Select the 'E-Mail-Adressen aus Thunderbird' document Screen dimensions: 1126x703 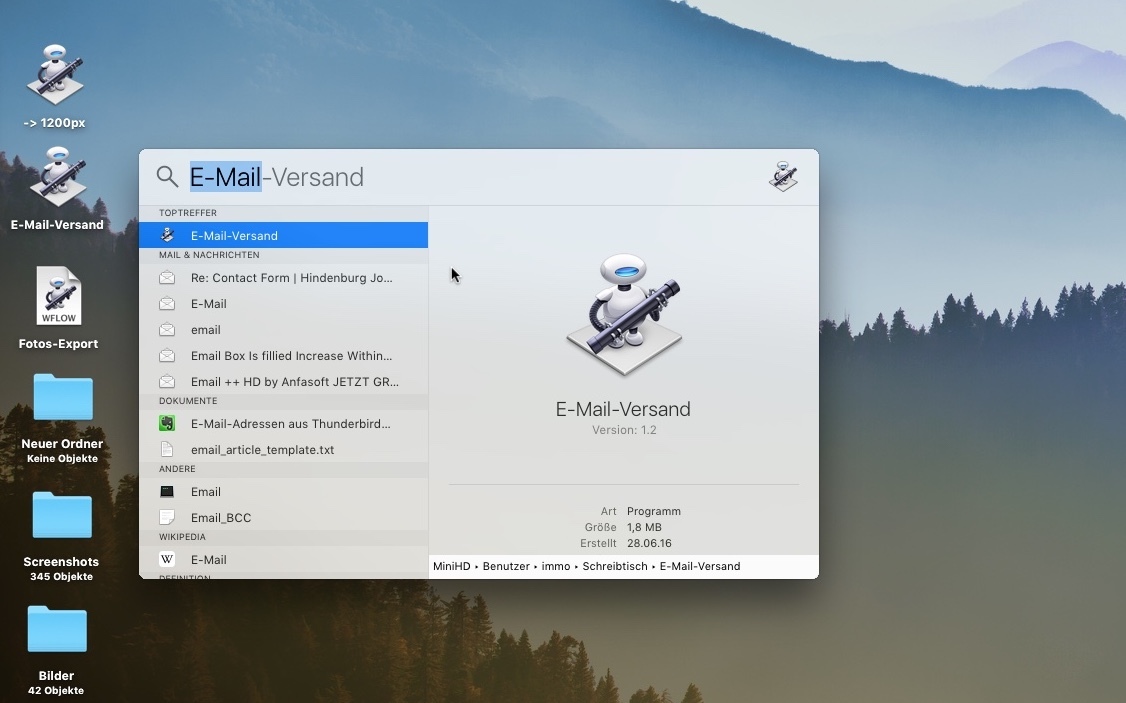pos(284,424)
